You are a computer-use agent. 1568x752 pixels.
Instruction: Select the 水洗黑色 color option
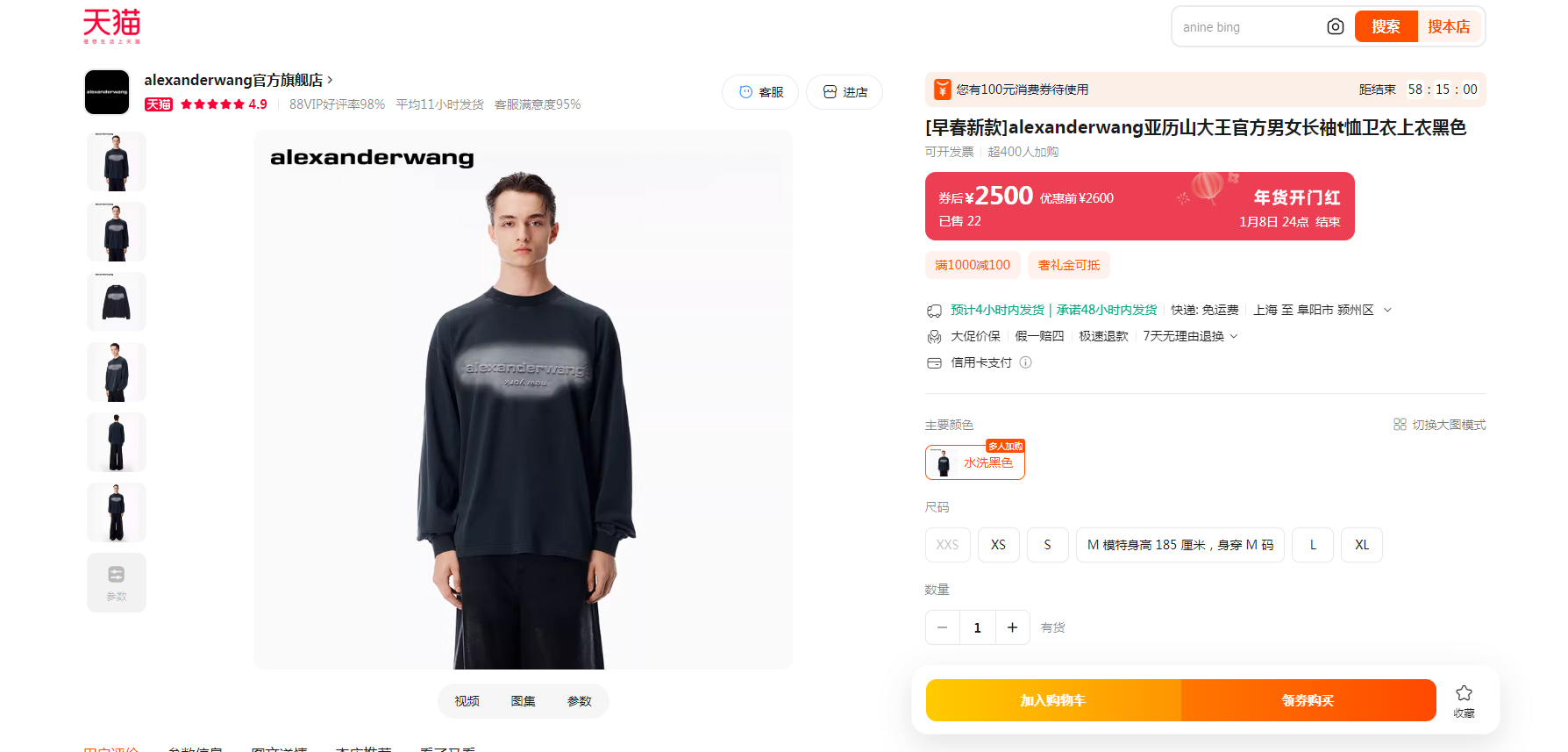point(975,462)
